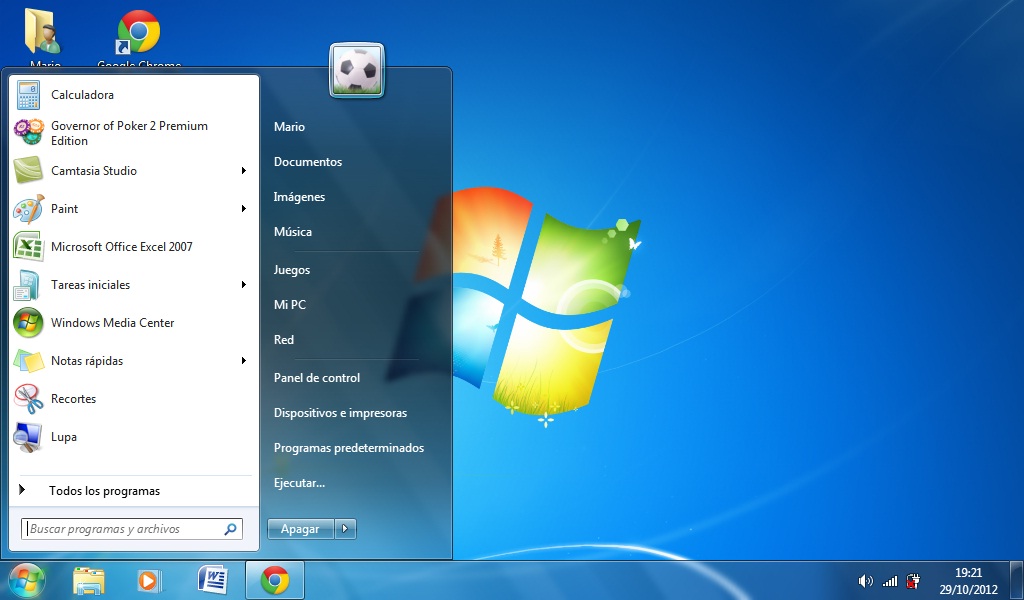
Task: Open Panel de control
Action: pos(316,377)
